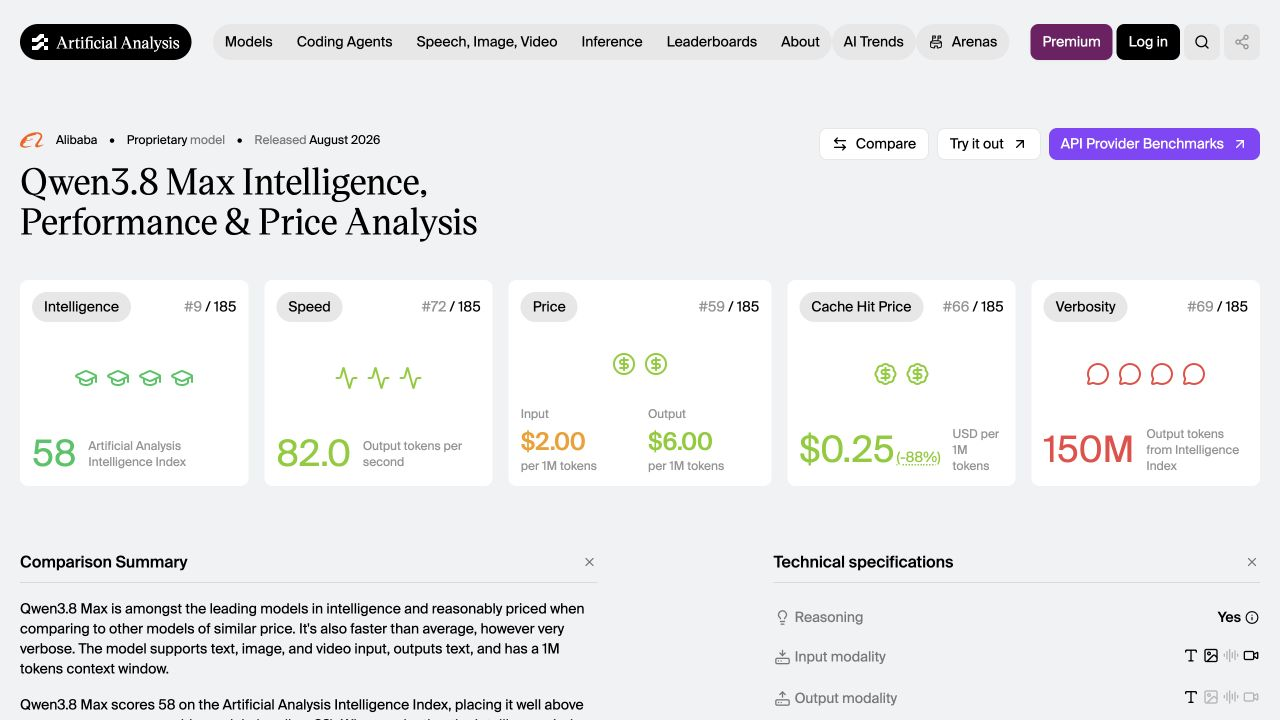
Task: Click the Try it out button
Action: 988,144
